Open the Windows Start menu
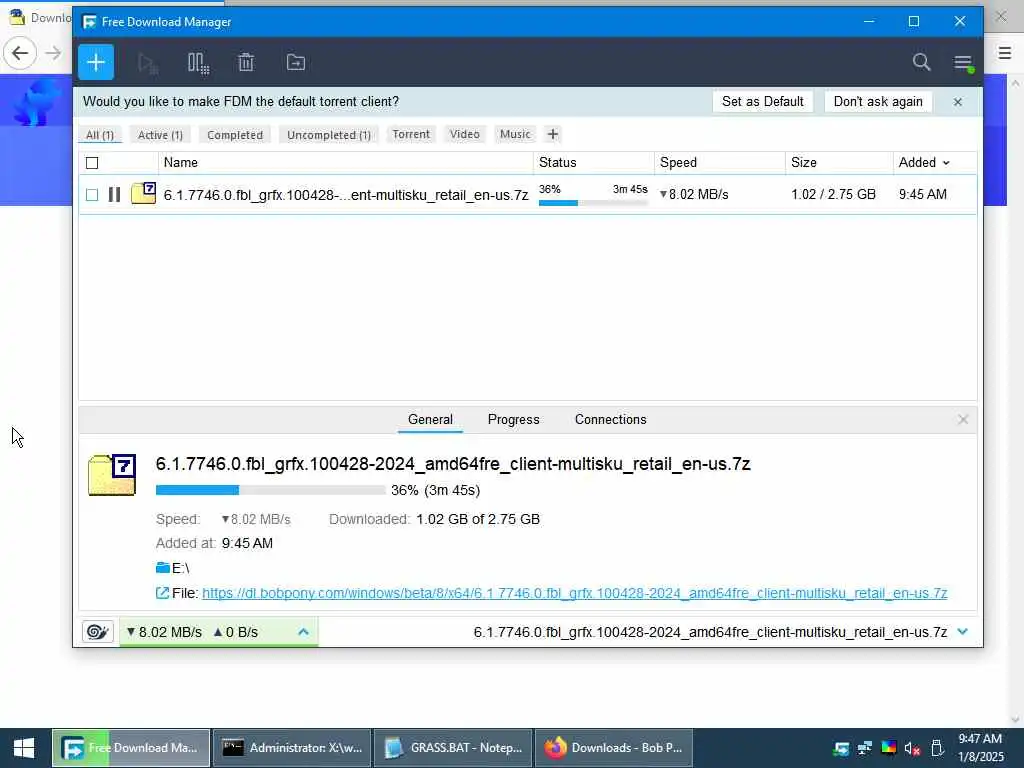 [24, 748]
